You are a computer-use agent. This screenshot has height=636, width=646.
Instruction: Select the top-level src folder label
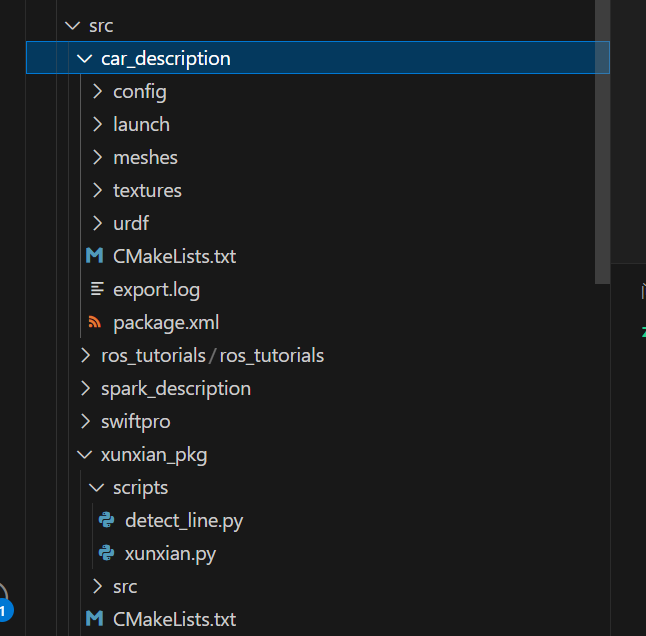101,26
